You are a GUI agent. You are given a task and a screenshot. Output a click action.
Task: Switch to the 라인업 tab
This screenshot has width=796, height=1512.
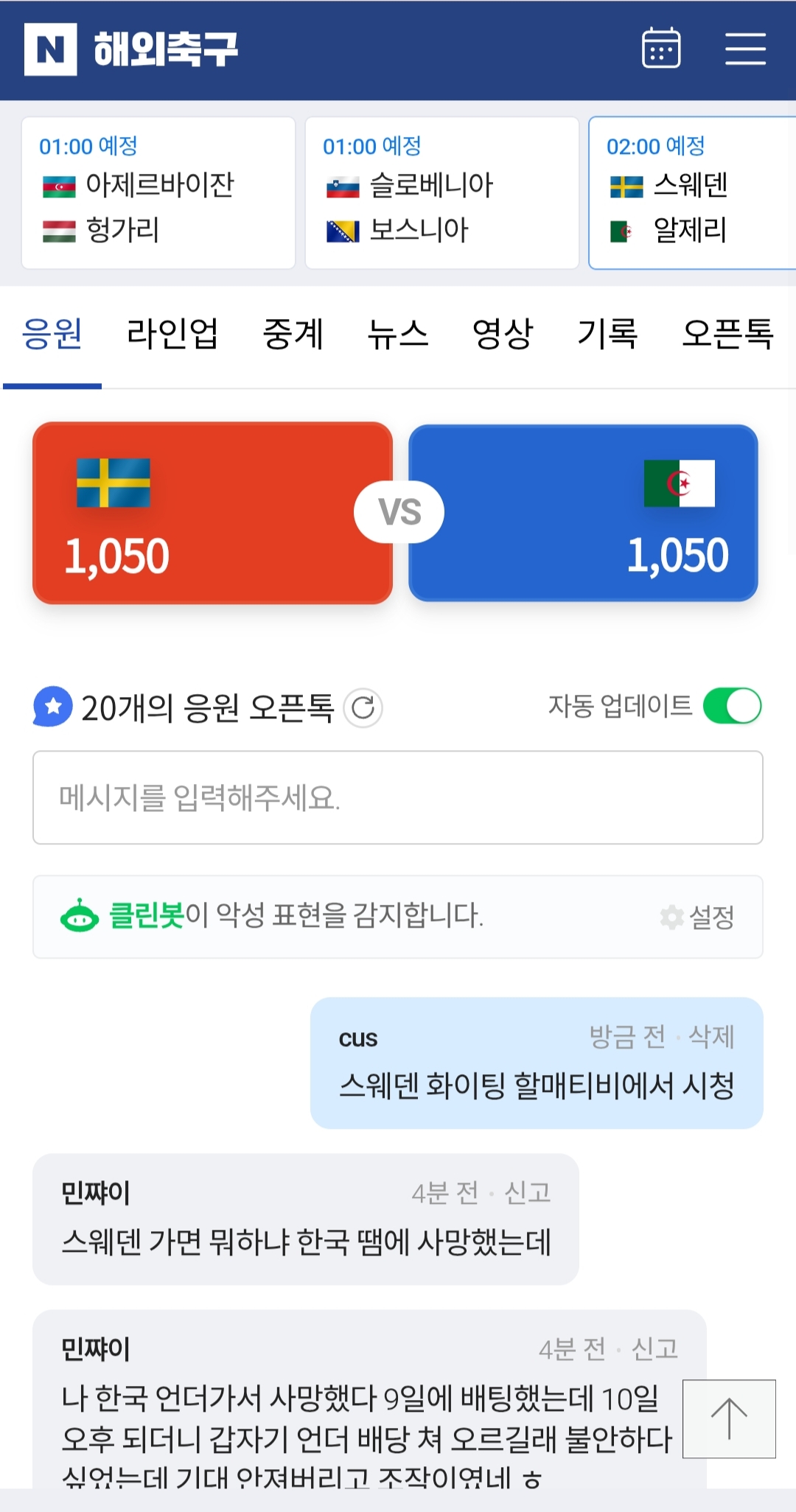tap(172, 334)
